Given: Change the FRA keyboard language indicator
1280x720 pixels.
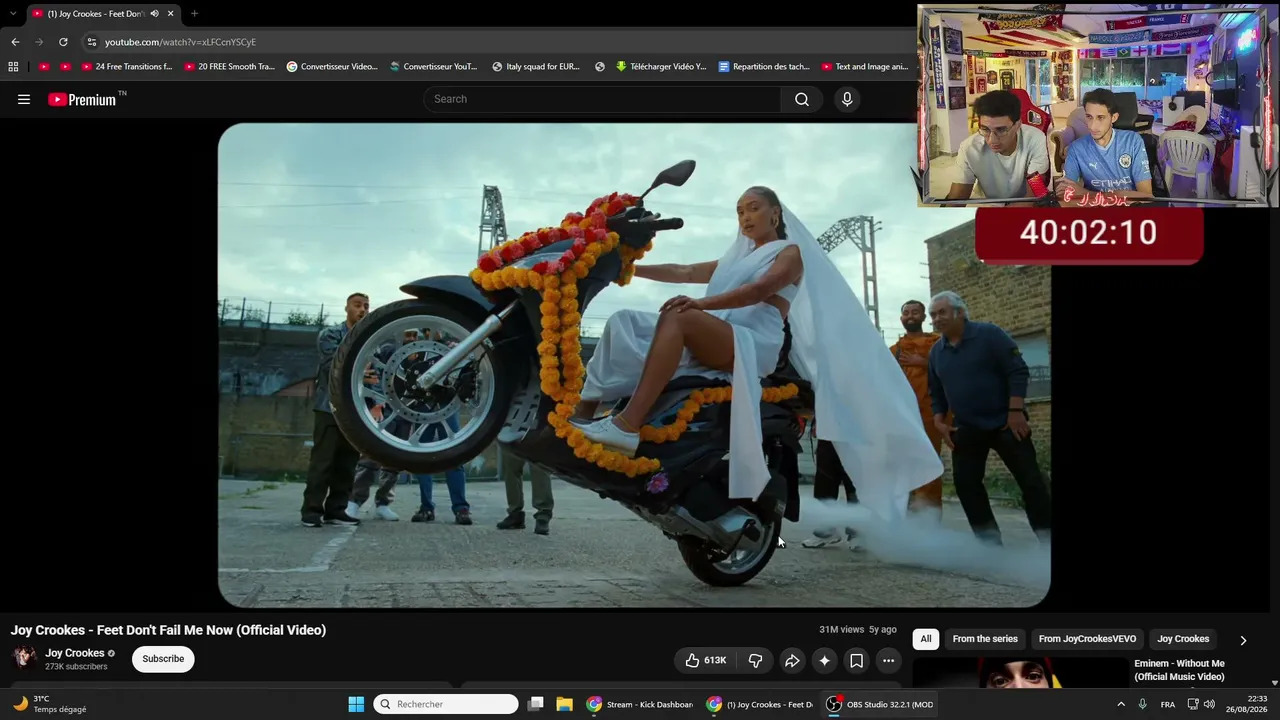Looking at the screenshot, I should click(x=1168, y=704).
